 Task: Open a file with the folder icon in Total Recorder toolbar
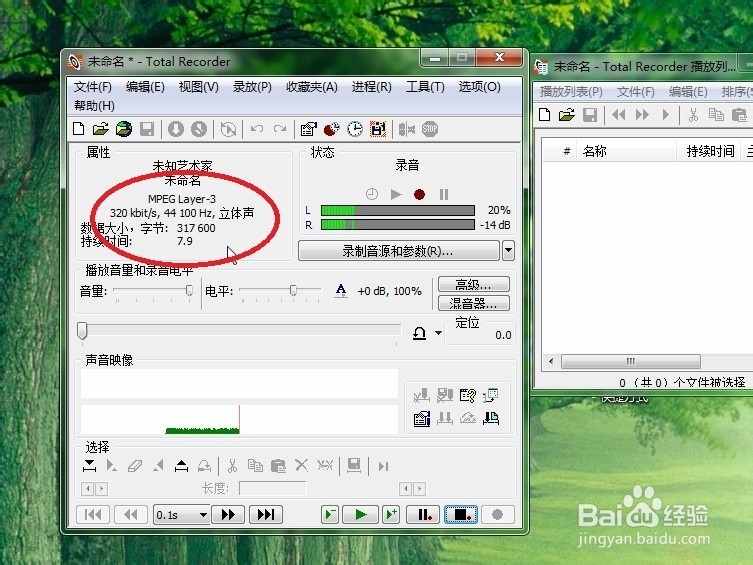coord(101,129)
